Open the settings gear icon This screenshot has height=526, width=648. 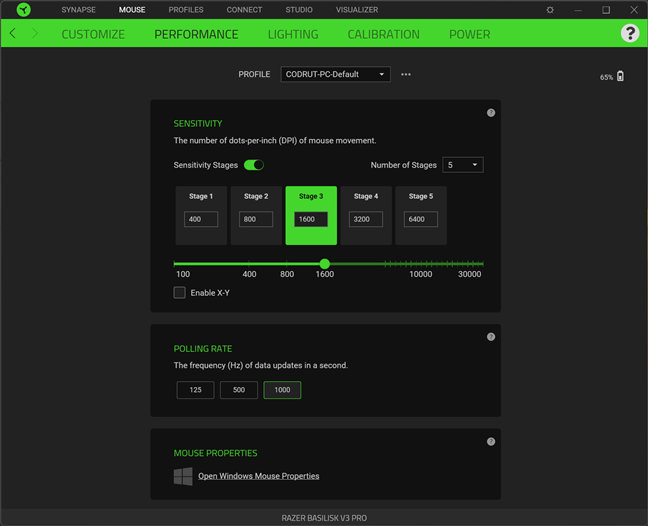tap(550, 10)
